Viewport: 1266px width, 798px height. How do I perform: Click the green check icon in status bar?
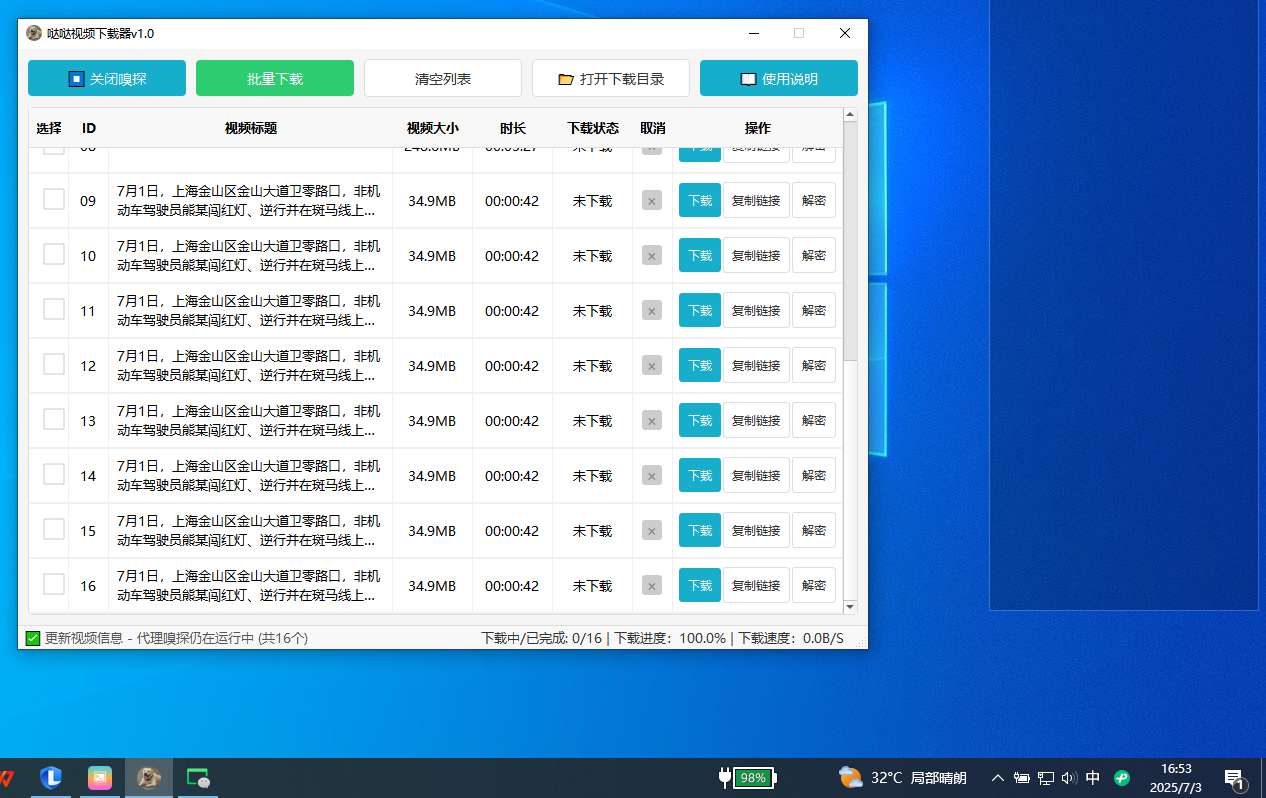(x=33, y=638)
